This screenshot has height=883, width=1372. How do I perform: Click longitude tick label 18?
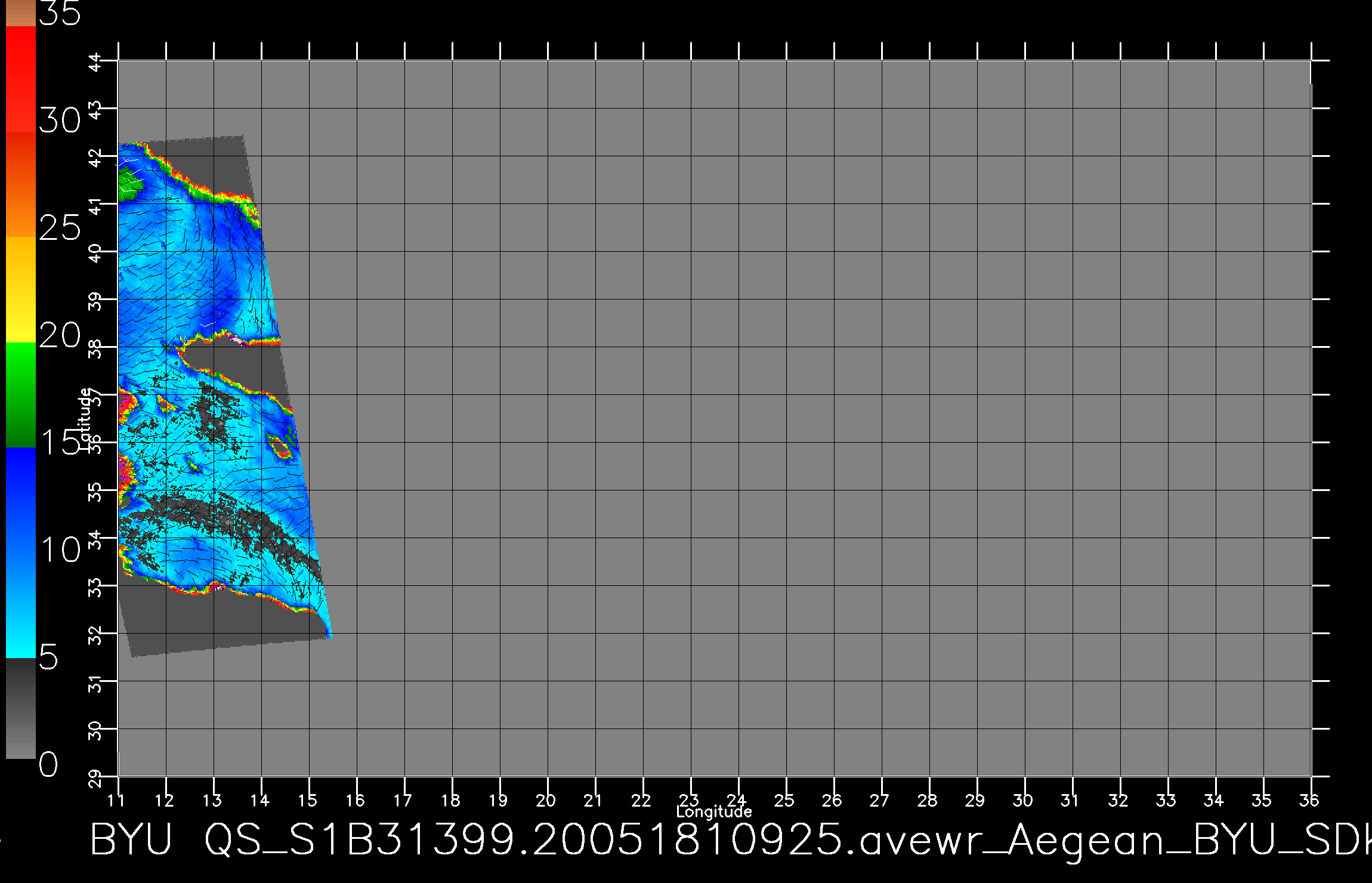point(450,800)
